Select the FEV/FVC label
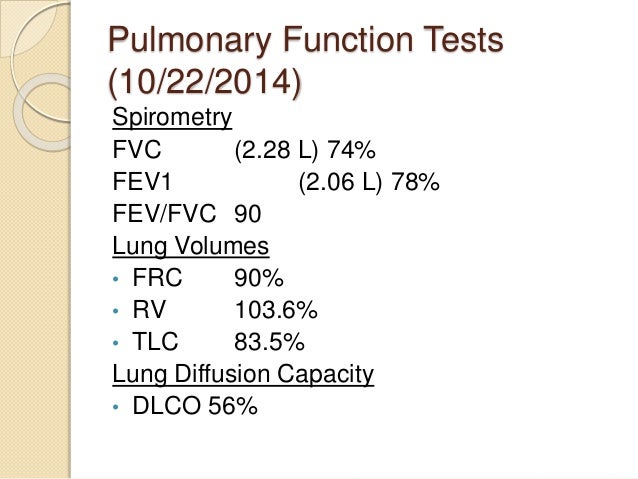 click(x=164, y=214)
